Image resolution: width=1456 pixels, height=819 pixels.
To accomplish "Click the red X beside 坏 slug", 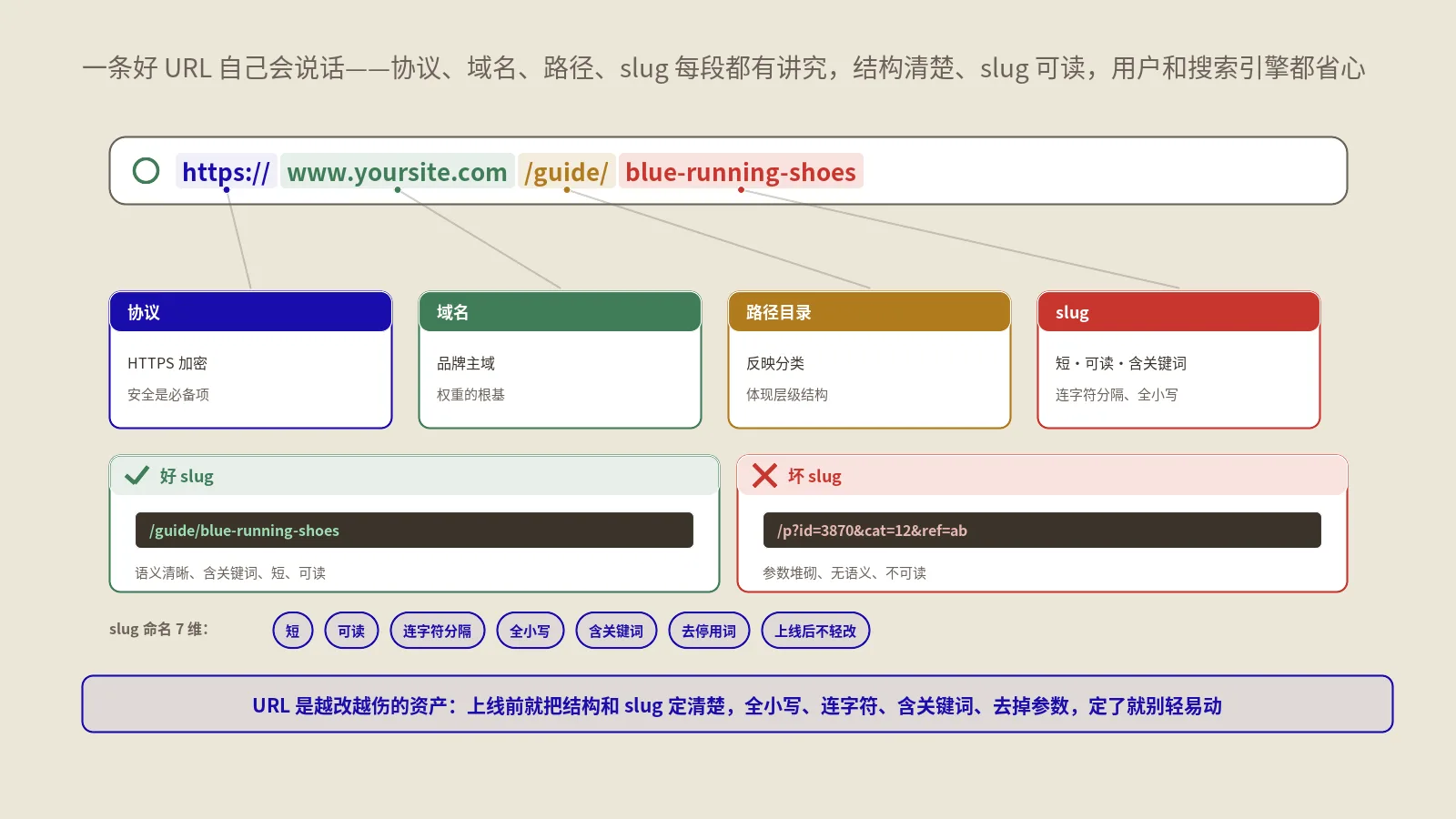I will pyautogui.click(x=764, y=476).
